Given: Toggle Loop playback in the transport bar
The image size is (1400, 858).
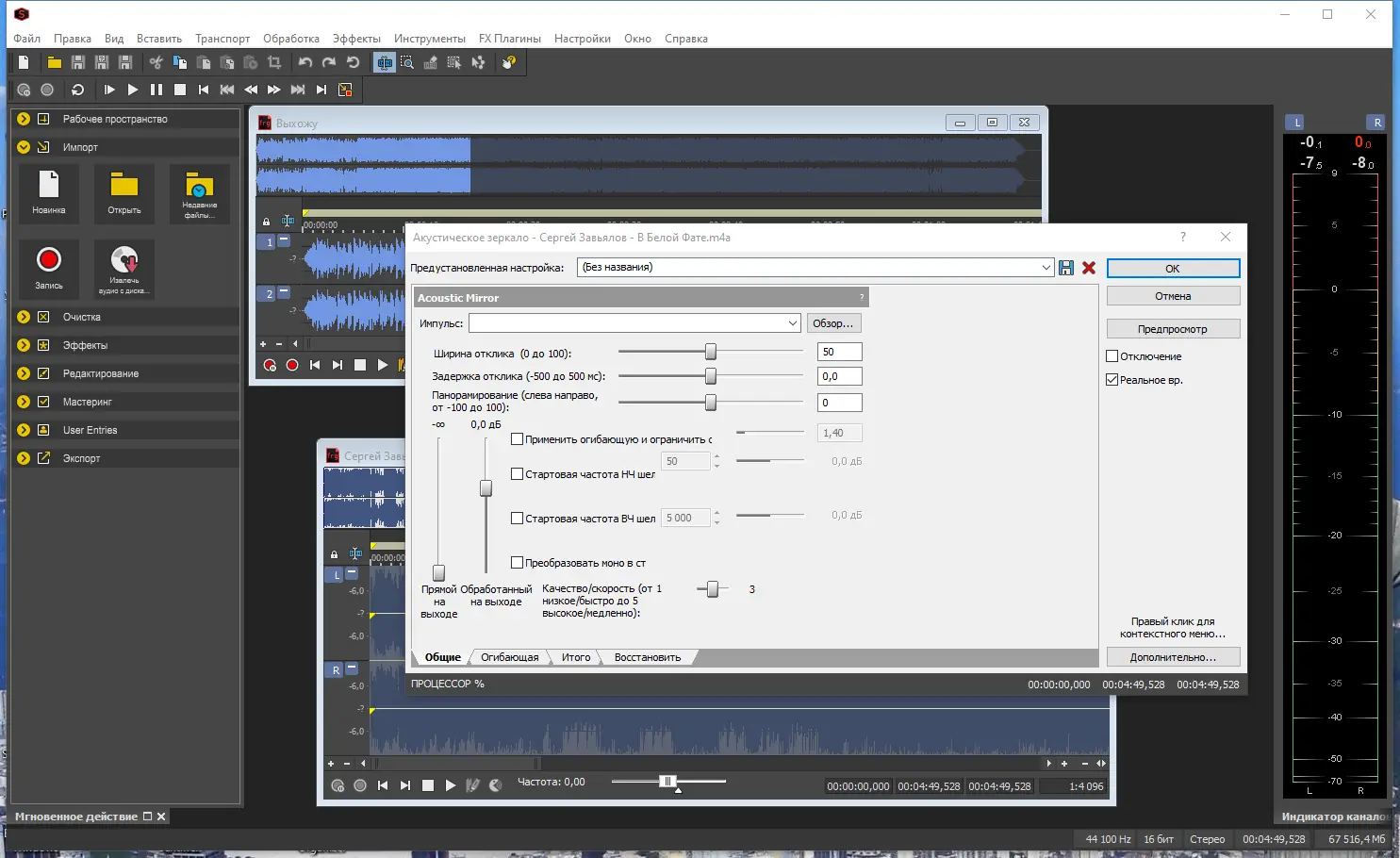Looking at the screenshot, I should pos(78,90).
